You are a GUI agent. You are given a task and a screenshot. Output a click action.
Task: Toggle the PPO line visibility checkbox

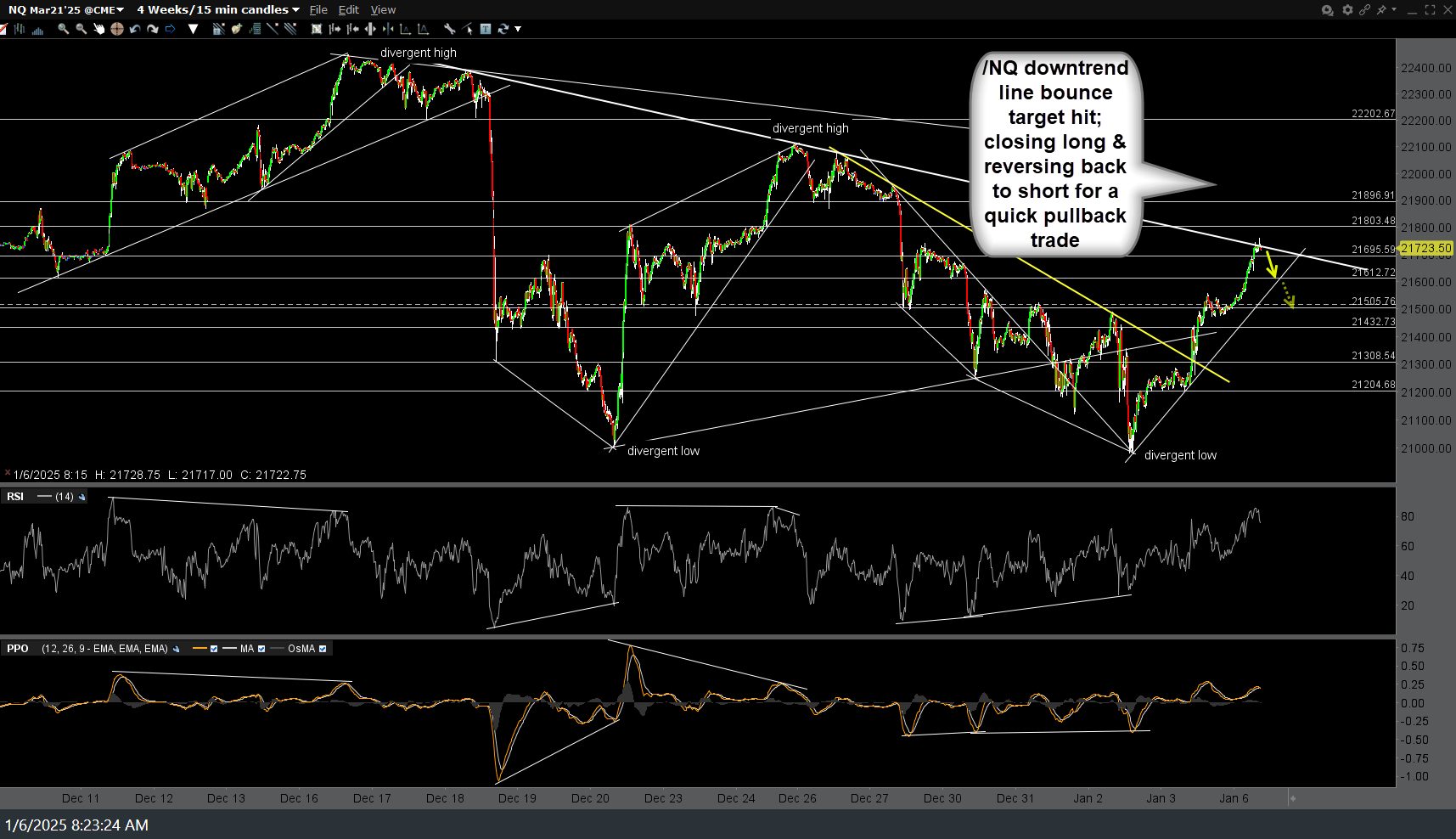click(214, 648)
